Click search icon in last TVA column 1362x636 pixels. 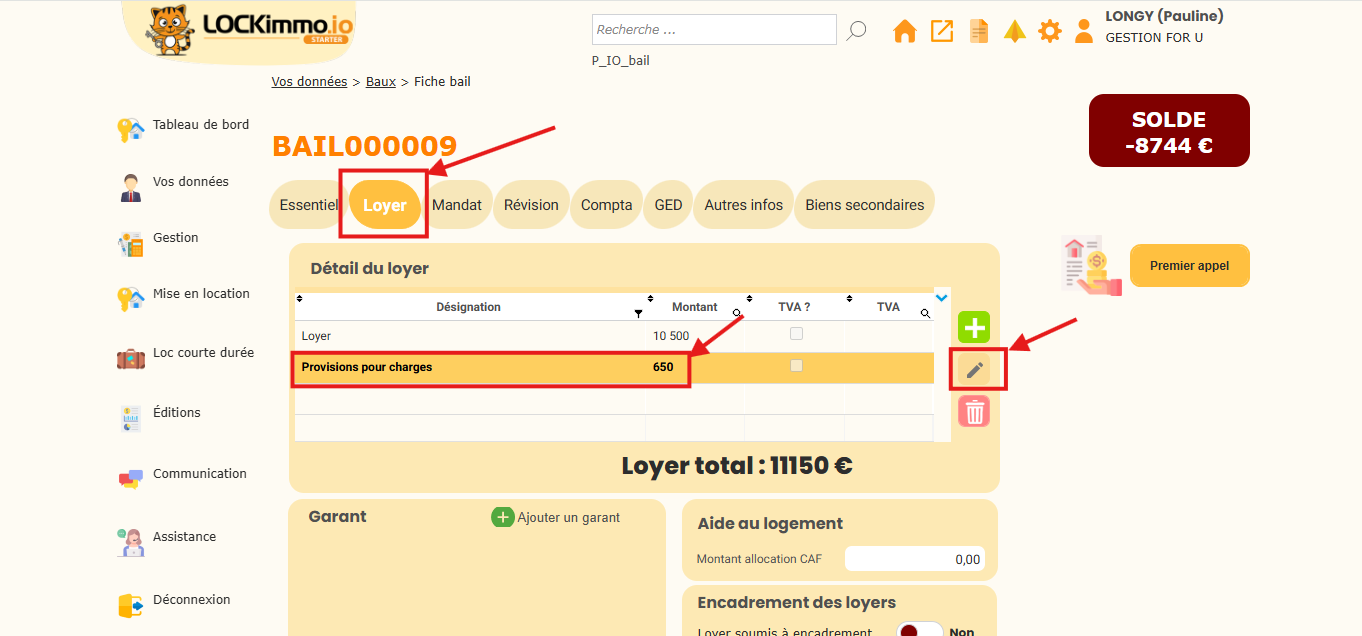(926, 314)
